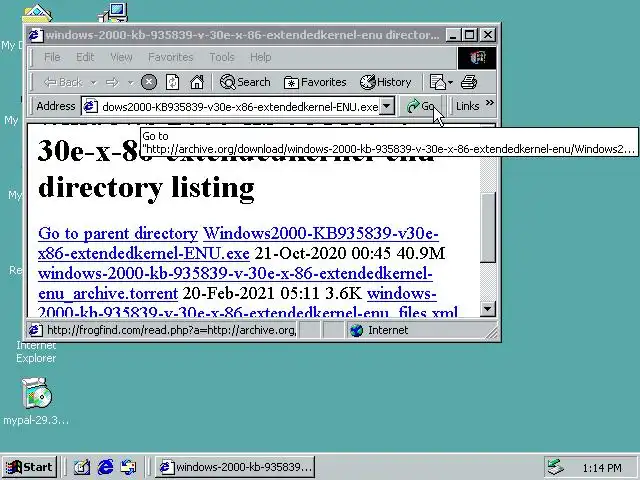Open the File menu
Image resolution: width=640 pixels, height=480 pixels.
52,57
